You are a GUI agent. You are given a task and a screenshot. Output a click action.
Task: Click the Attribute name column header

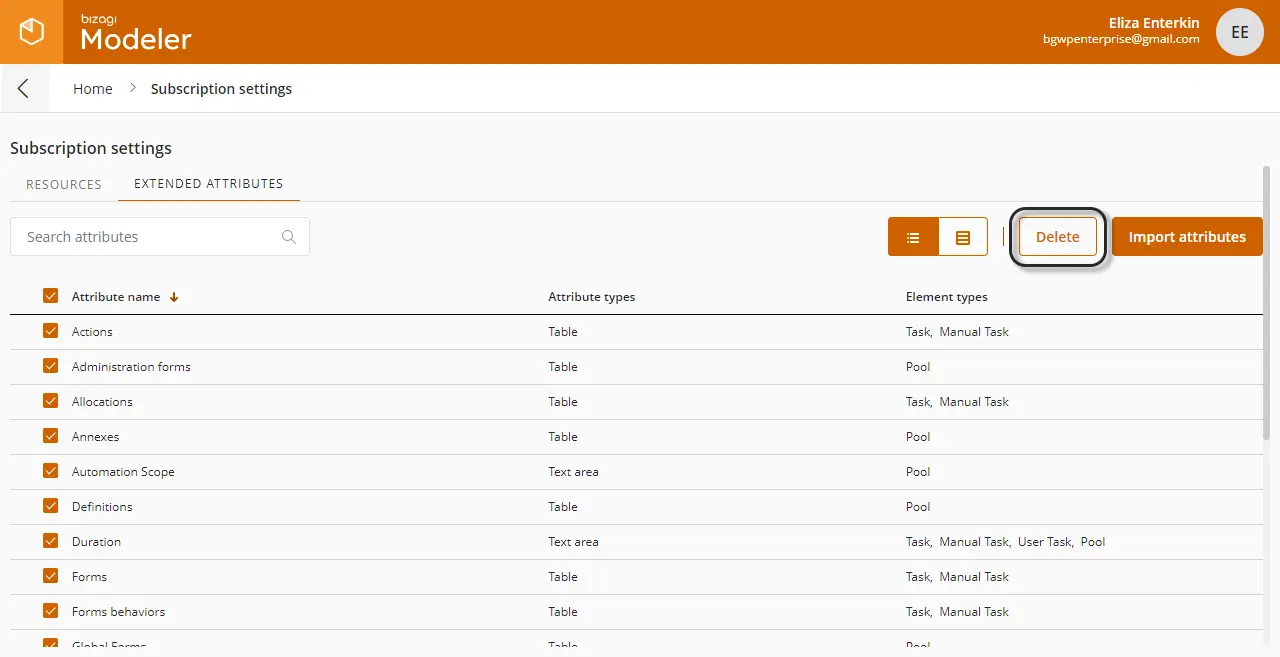116,297
